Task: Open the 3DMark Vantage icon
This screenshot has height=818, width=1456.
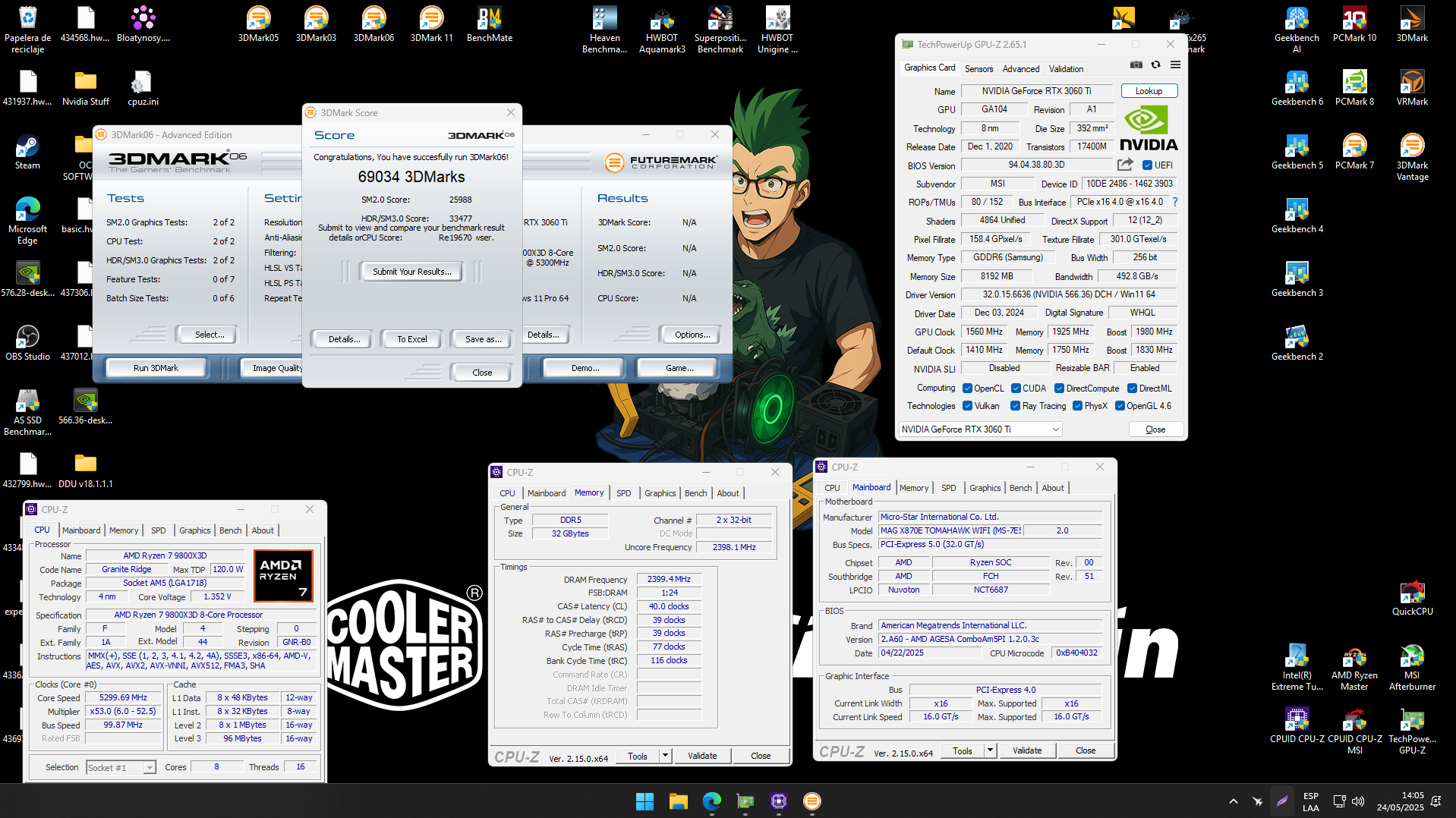Action: tap(1412, 157)
